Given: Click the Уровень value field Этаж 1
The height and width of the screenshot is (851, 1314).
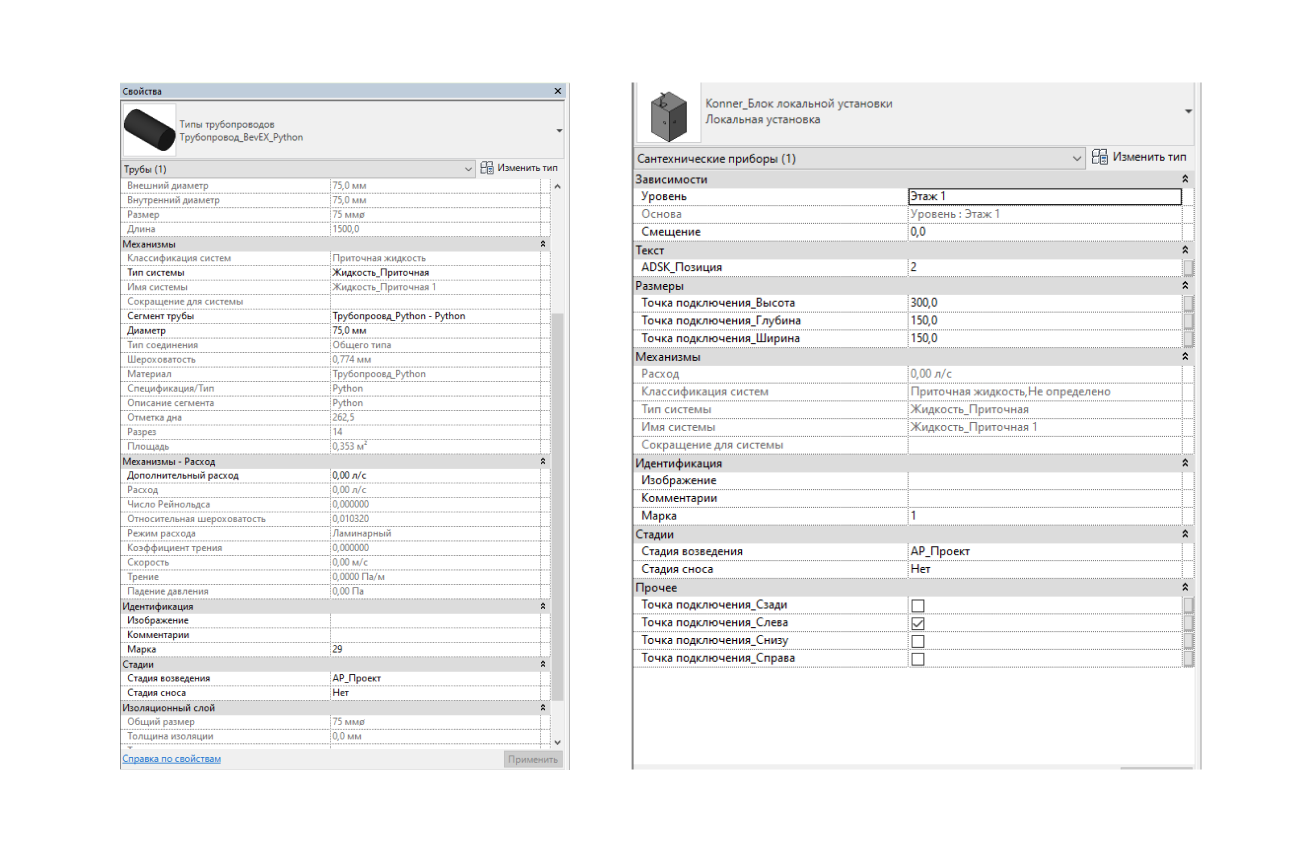Looking at the screenshot, I should coord(1043,197).
